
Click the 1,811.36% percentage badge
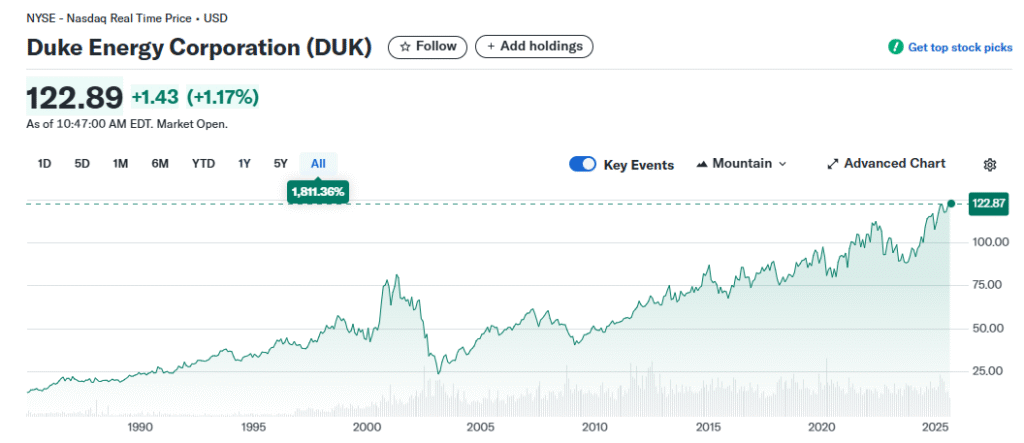coord(318,191)
